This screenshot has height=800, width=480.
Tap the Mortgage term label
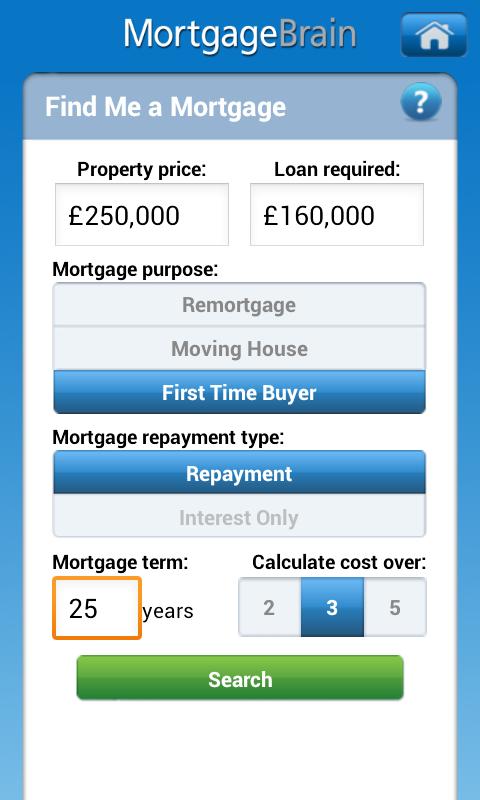(120, 562)
